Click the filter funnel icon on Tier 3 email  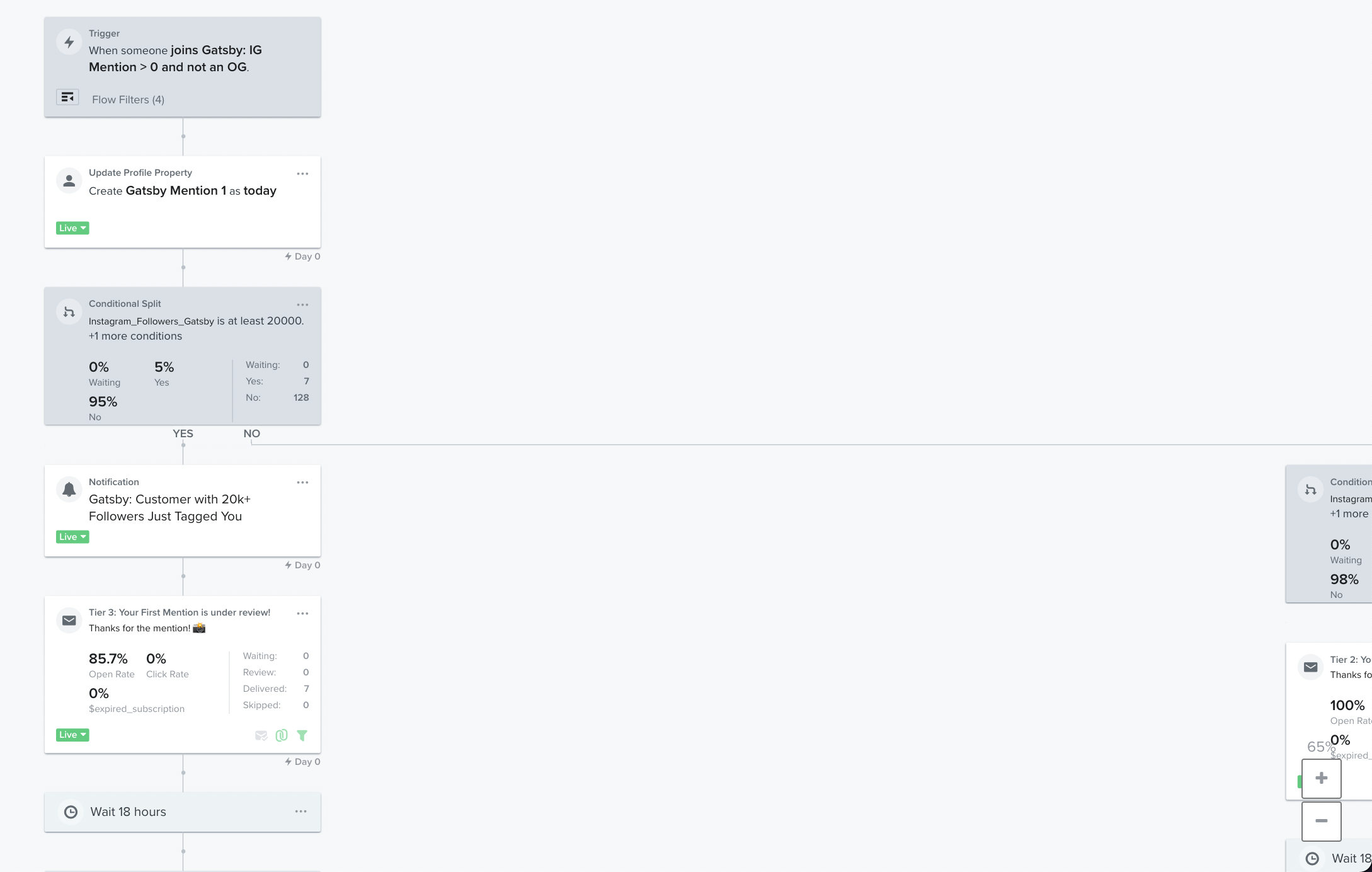click(302, 735)
